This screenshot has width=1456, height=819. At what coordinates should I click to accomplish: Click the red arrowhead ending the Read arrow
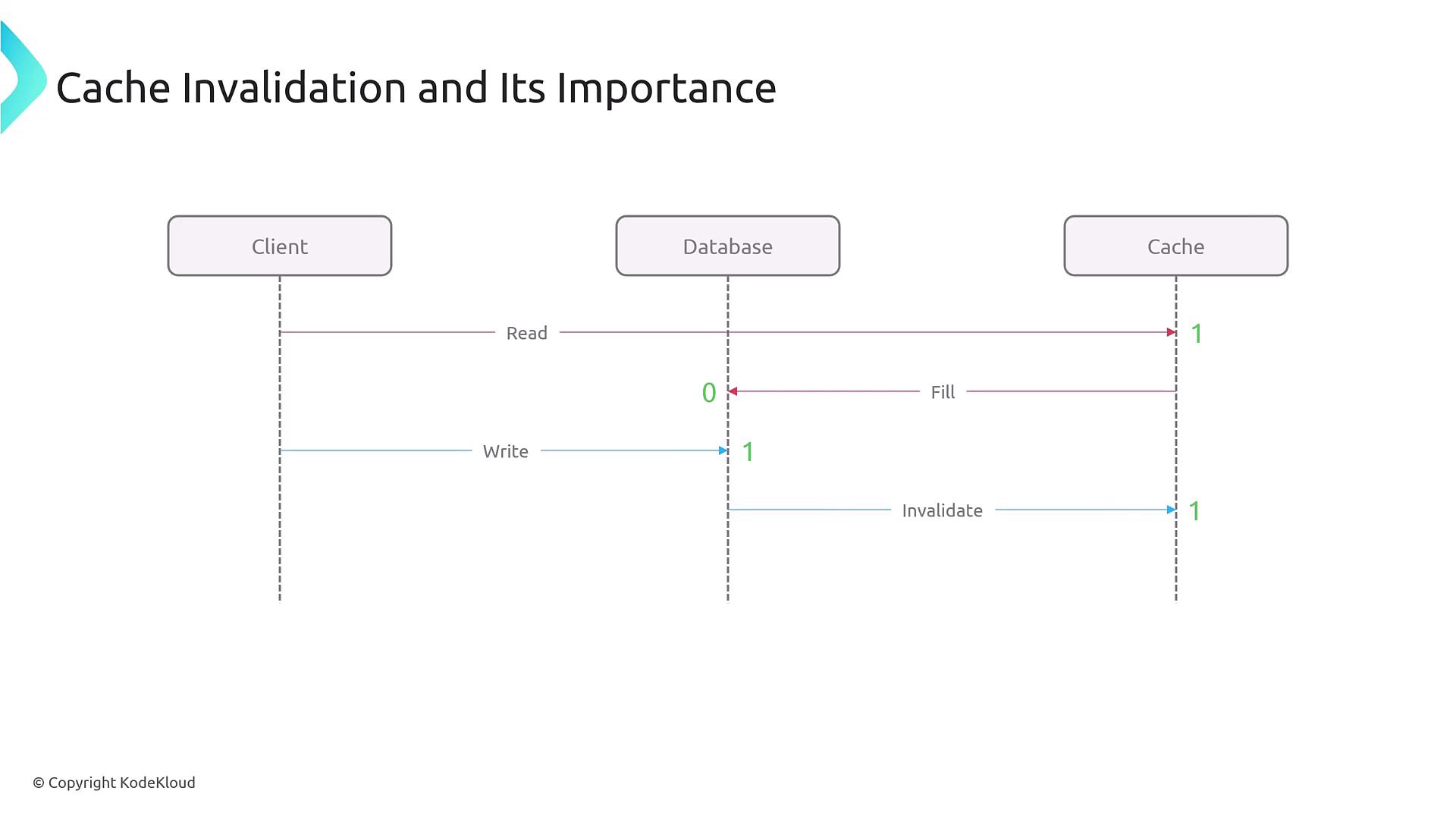pyautogui.click(x=1171, y=332)
